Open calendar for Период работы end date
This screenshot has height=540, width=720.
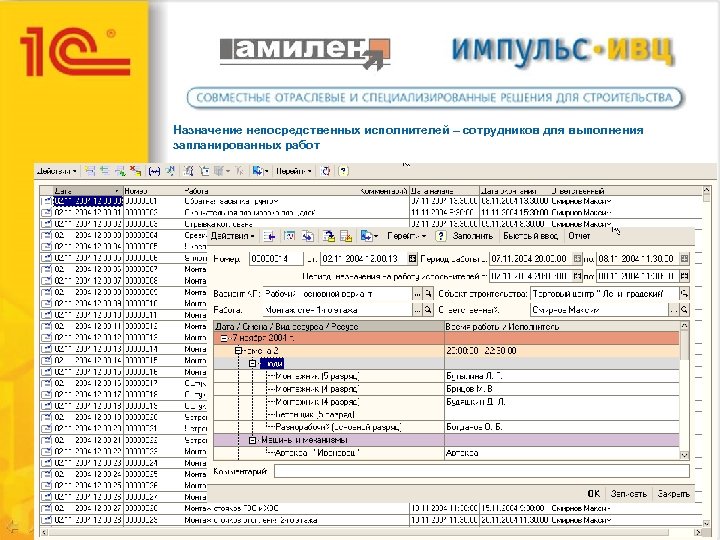tap(684, 259)
